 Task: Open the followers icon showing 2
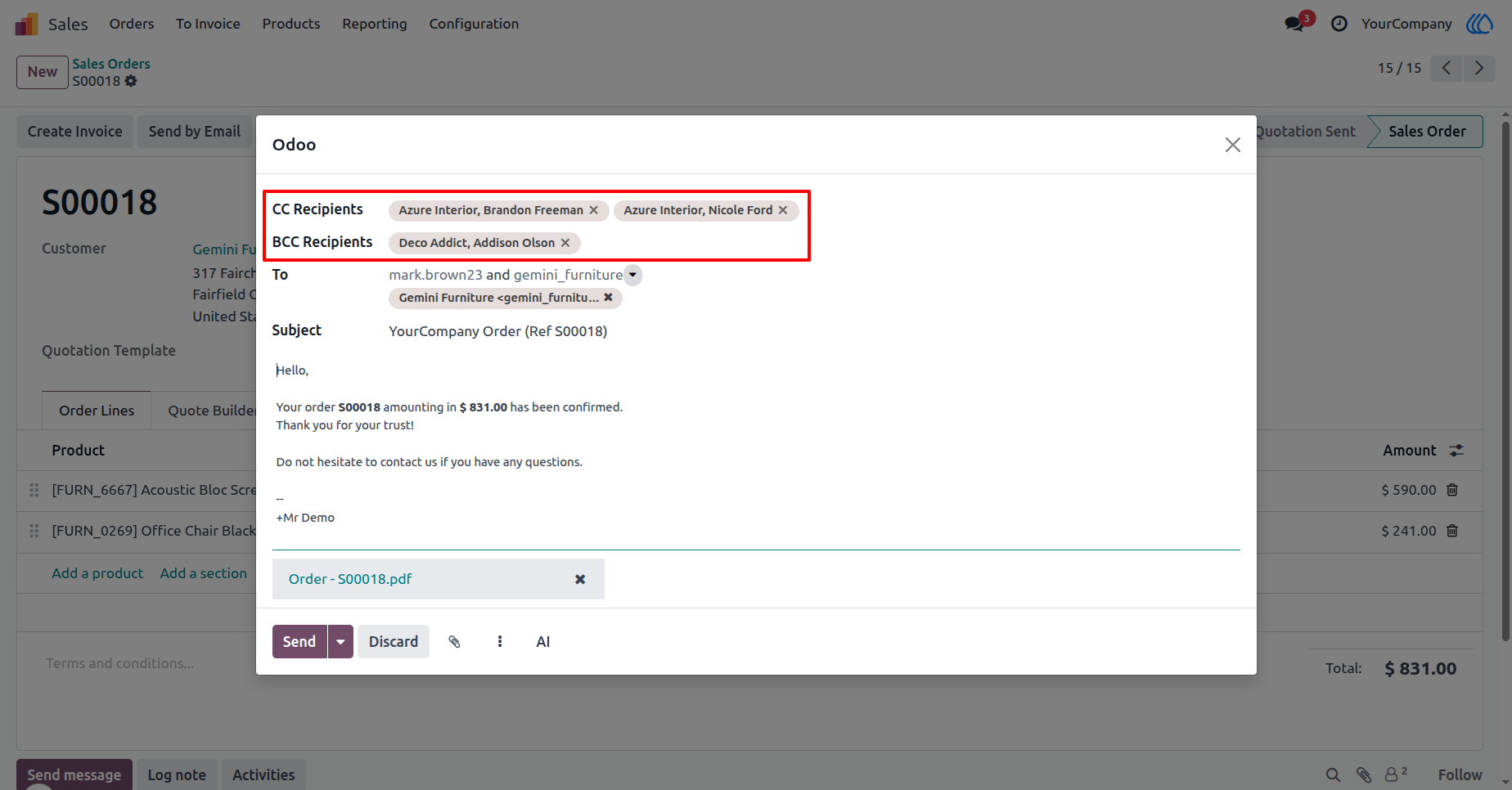(1396, 774)
